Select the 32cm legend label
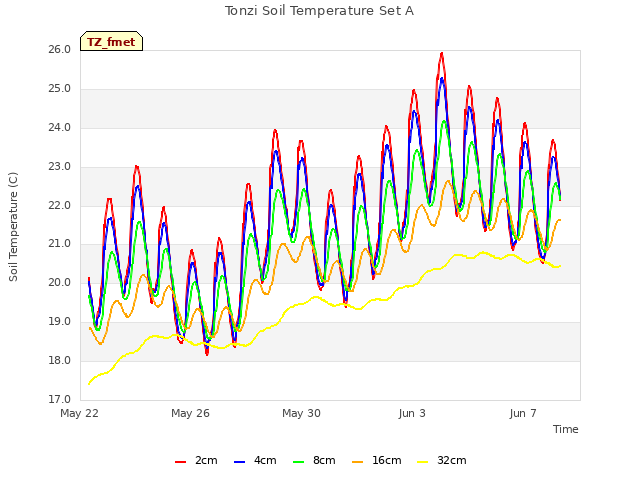Screen dimensions: 640x480 point(451,460)
